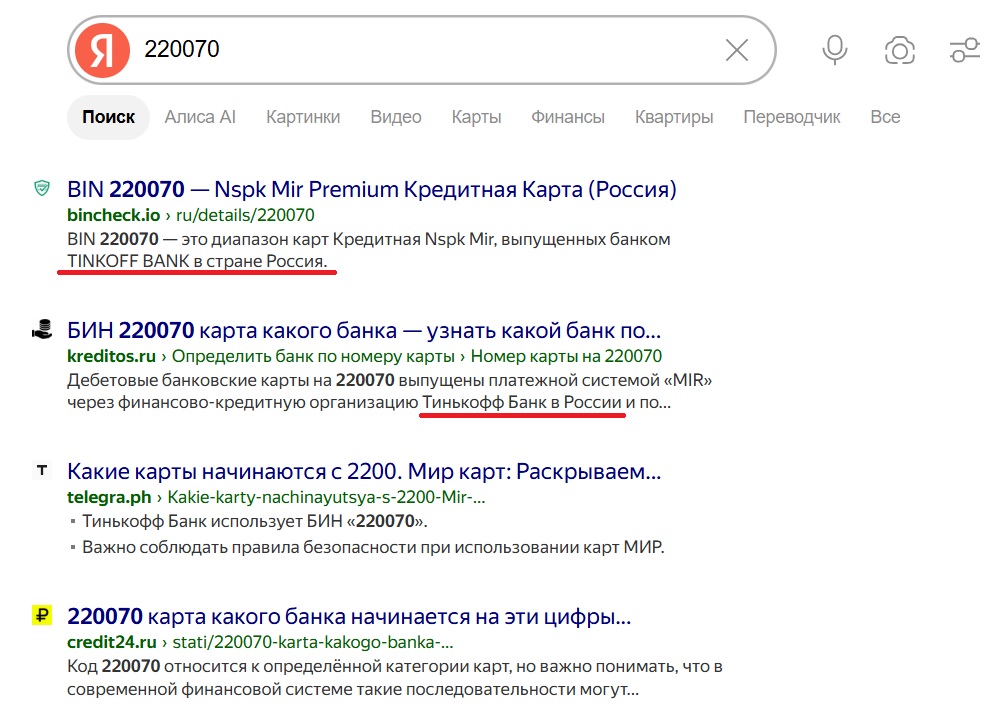Image resolution: width=1008 pixels, height=722 pixels.
Task: Open the stati/220070-karta-kakogo-banka breadcrumb
Action: coord(312,642)
